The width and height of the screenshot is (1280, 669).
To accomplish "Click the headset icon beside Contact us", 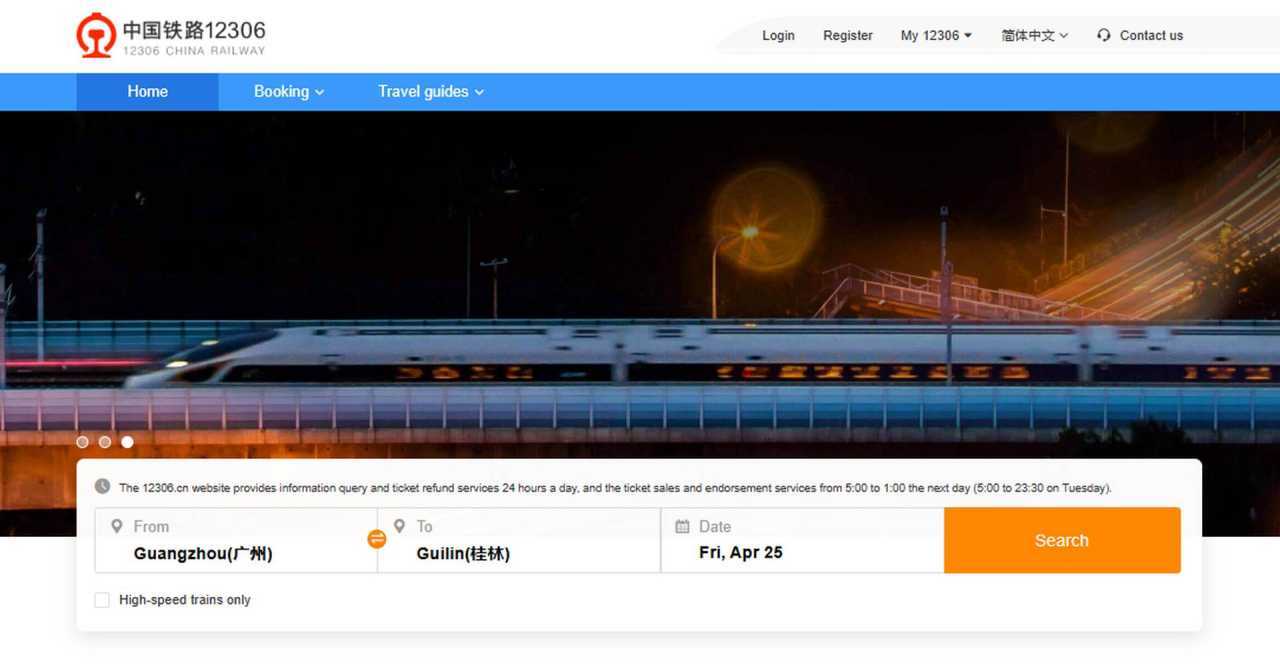I will click(x=1104, y=35).
